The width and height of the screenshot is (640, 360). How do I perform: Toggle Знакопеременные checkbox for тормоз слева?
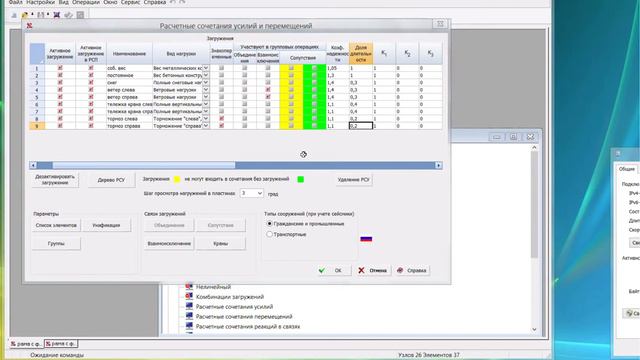[221, 118]
